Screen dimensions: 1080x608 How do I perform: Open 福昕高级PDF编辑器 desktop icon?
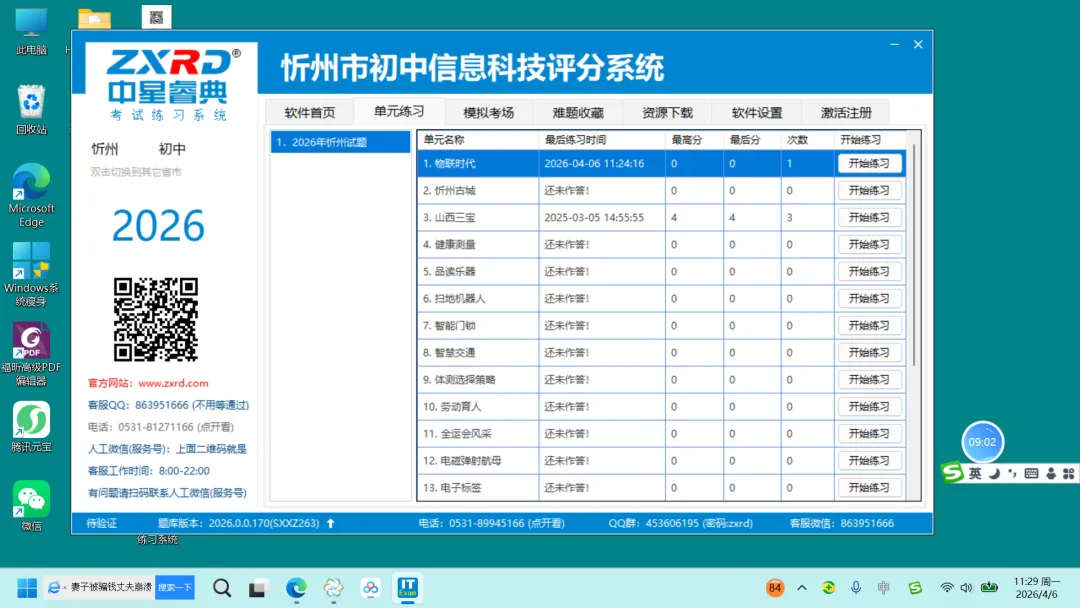tap(31, 354)
